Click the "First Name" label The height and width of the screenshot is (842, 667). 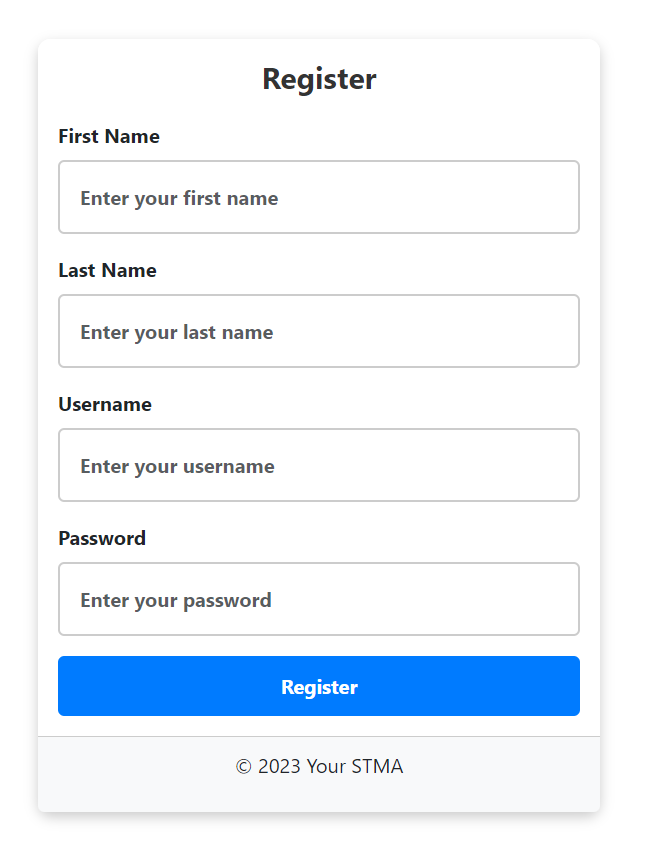pyautogui.click(x=109, y=136)
